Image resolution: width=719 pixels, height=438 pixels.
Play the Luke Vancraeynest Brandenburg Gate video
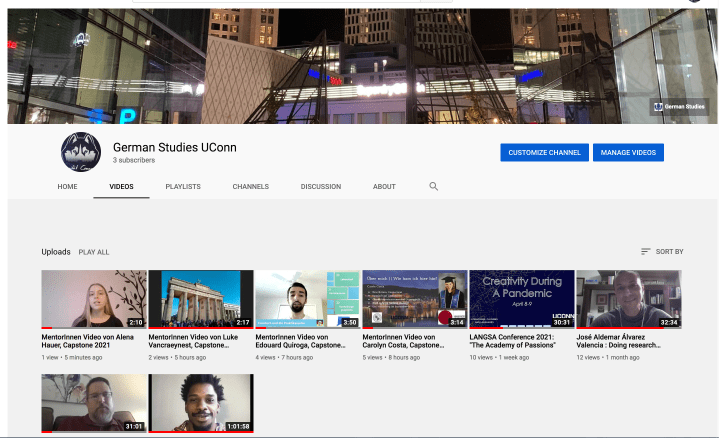pyautogui.click(x=200, y=299)
